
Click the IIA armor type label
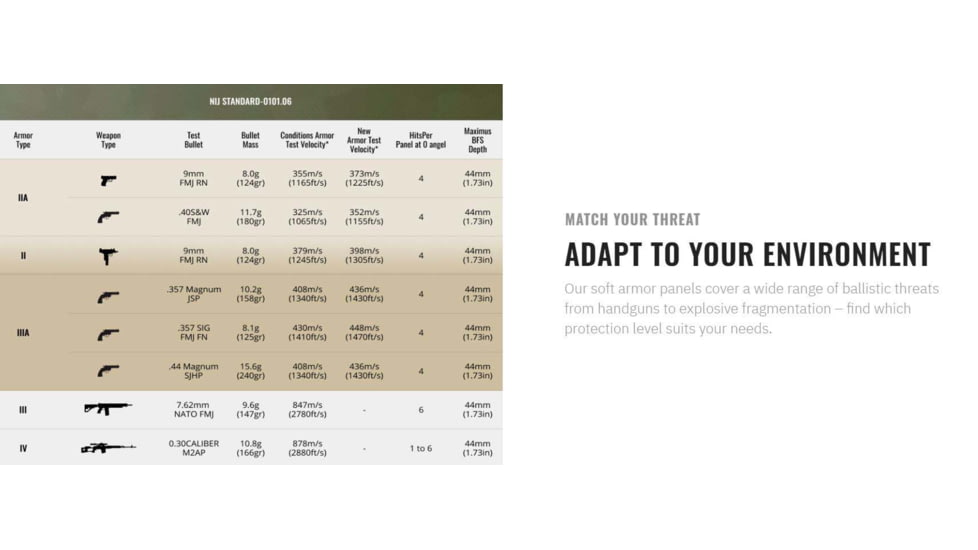tap(23, 198)
